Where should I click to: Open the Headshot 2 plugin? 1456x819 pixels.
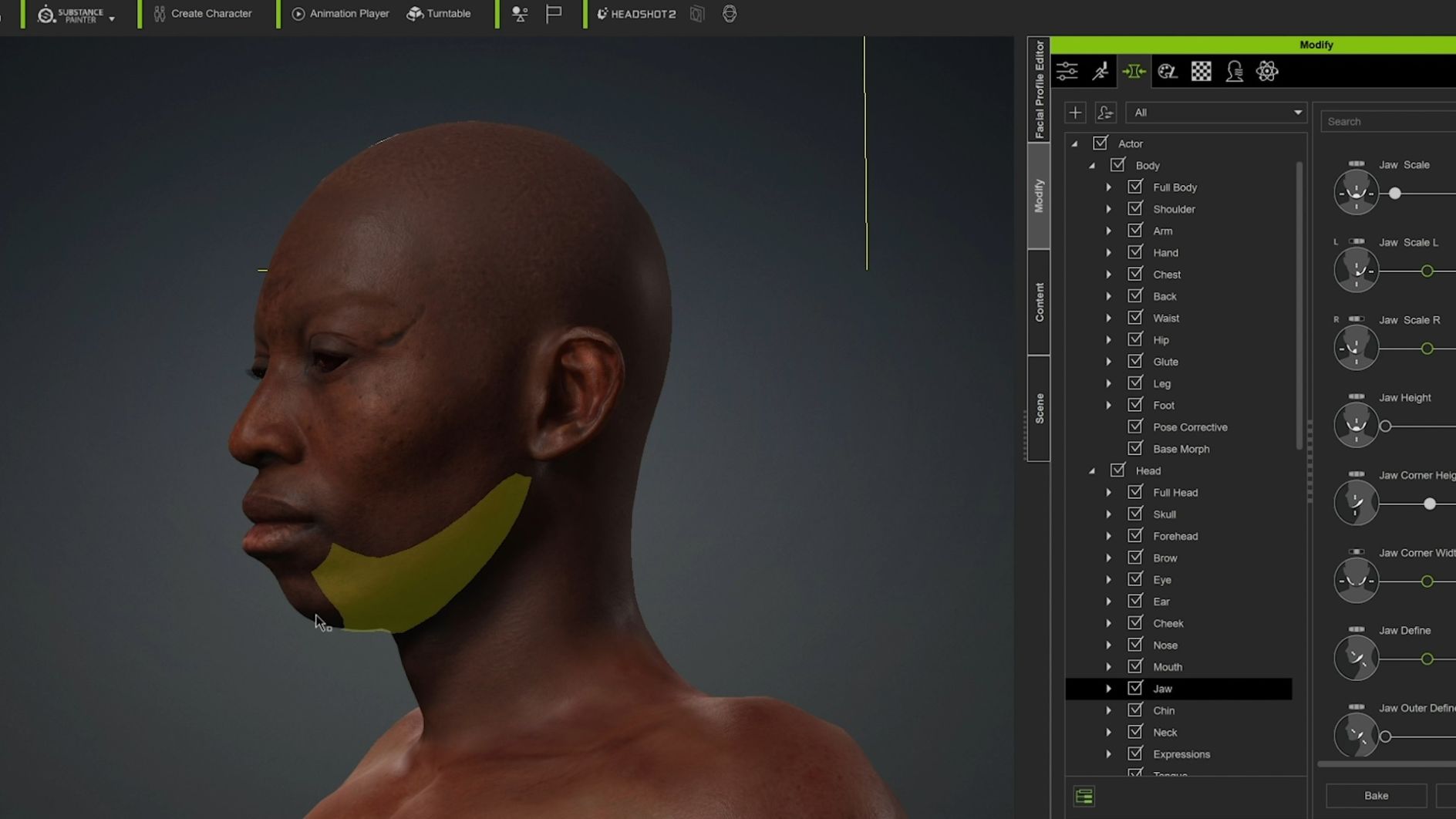point(635,13)
